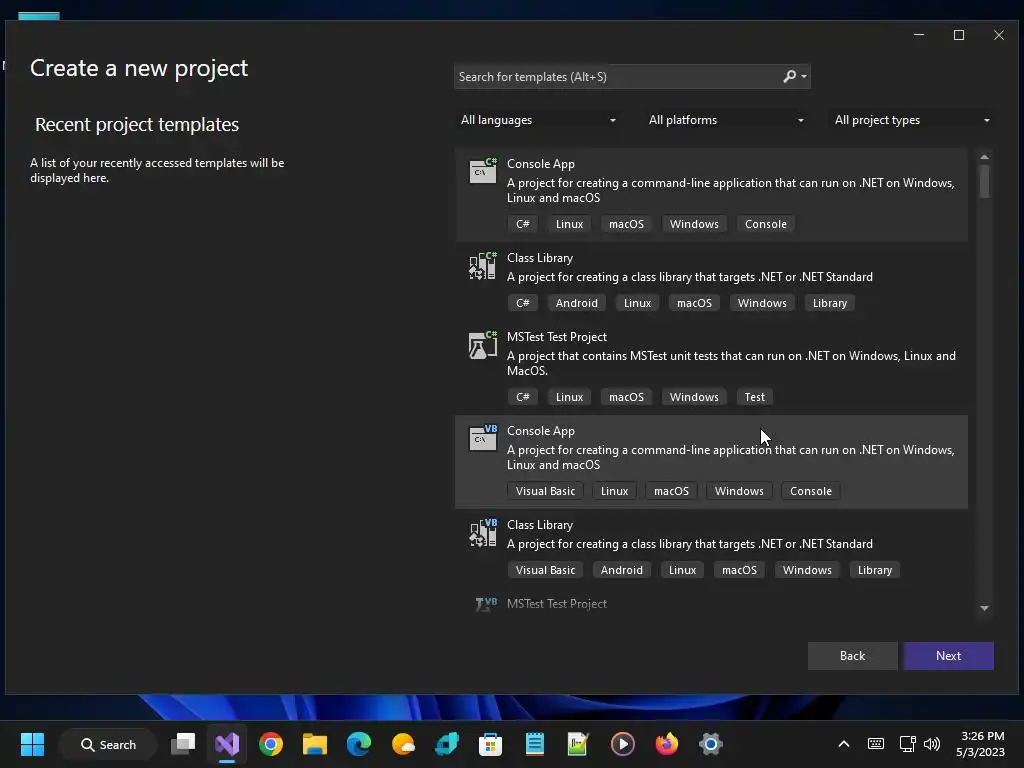This screenshot has height=768, width=1024.
Task: Click the VB MSTest Test Project icon
Action: click(486, 604)
